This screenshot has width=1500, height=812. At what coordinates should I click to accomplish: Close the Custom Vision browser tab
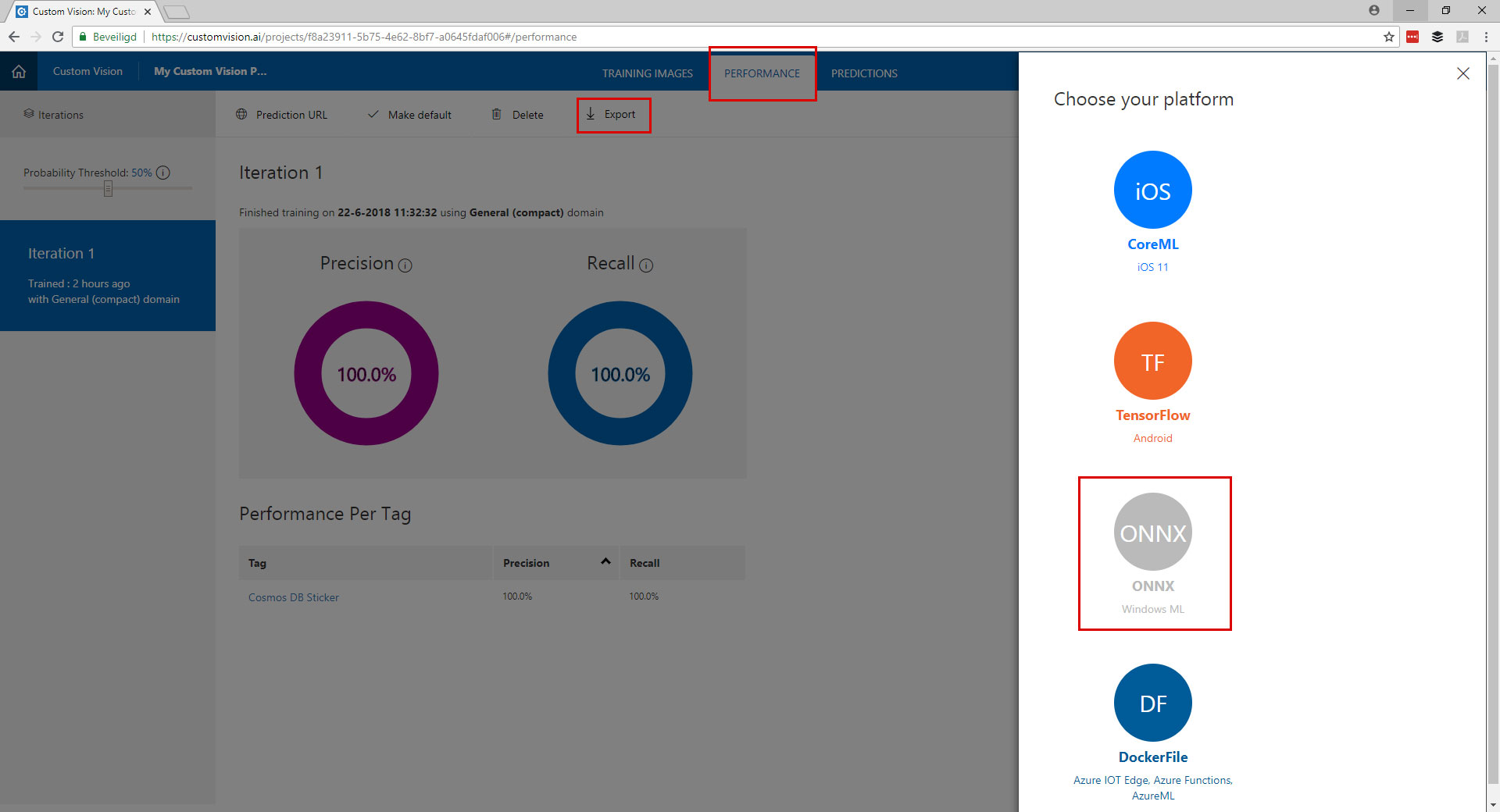pos(148,12)
